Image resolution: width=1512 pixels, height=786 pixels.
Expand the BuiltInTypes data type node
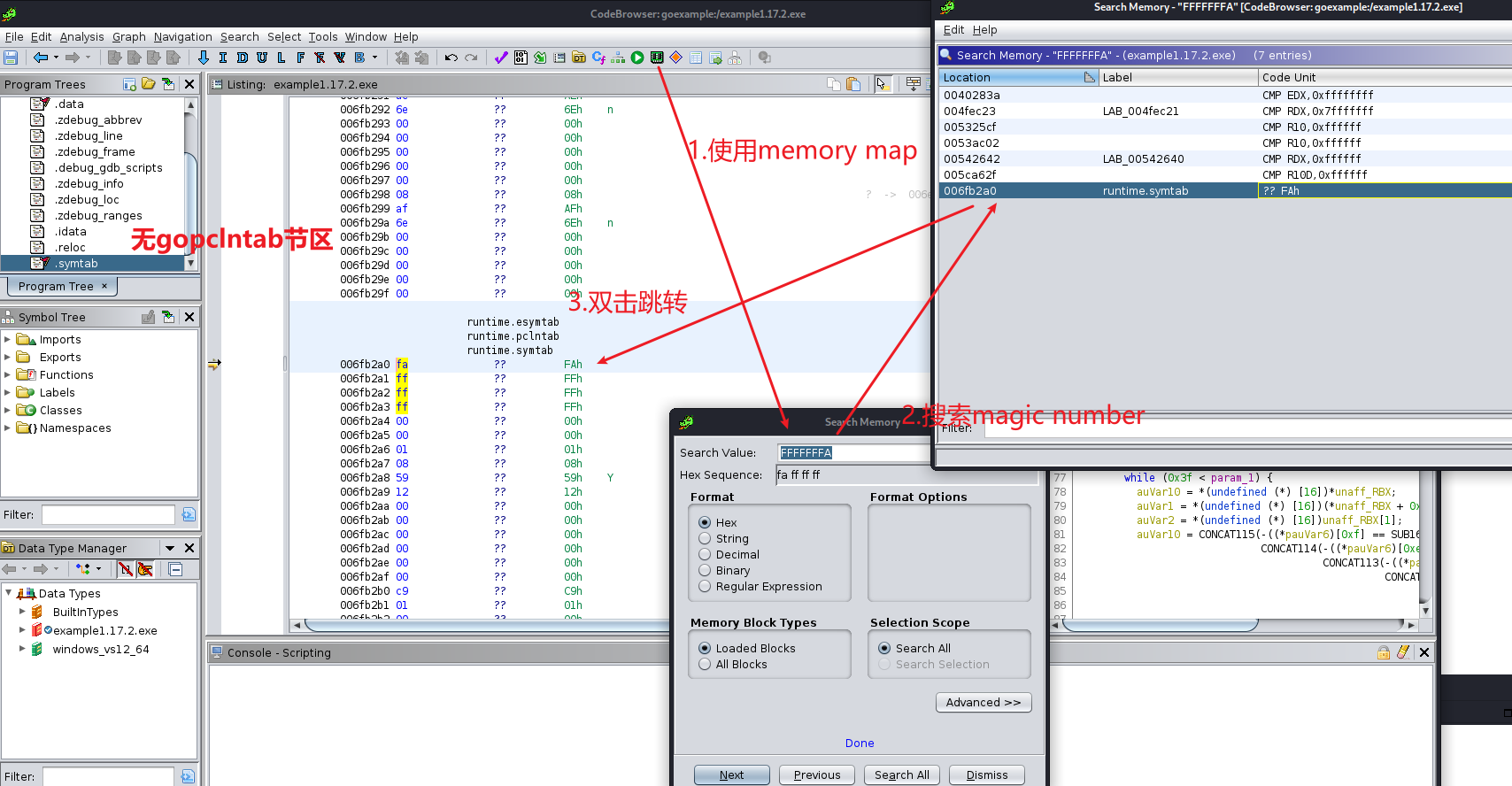pos(22,612)
